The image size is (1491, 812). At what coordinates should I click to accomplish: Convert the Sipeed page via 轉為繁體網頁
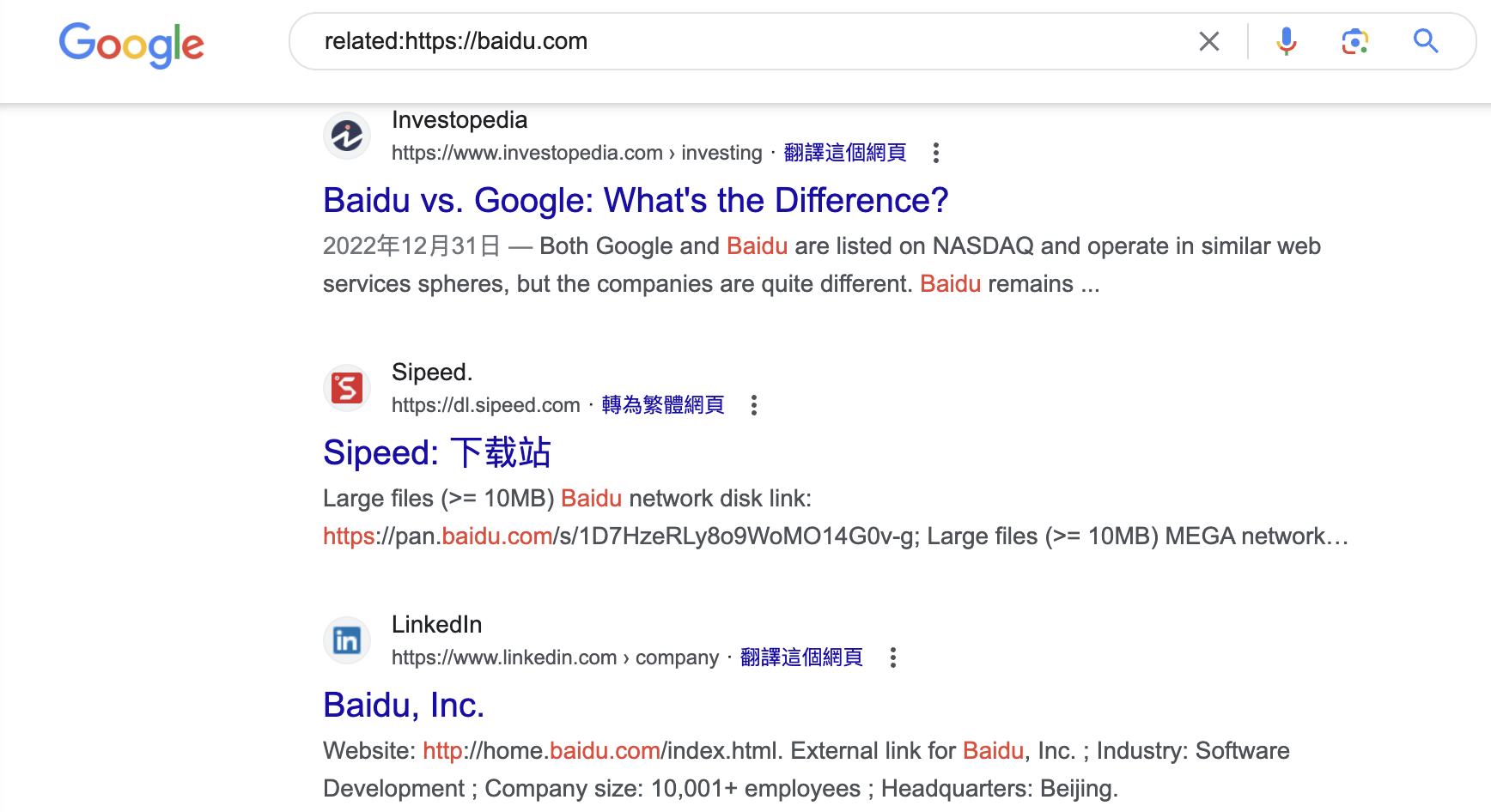pyautogui.click(x=662, y=405)
